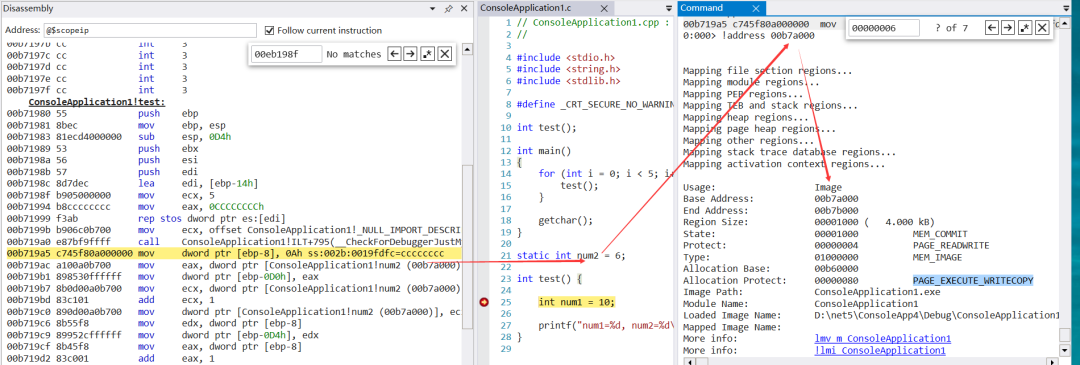1080x365 pixels.
Task: Click the highlighted PAGE_EXECUTE_WRITECOPY text
Action: click(x=973, y=281)
